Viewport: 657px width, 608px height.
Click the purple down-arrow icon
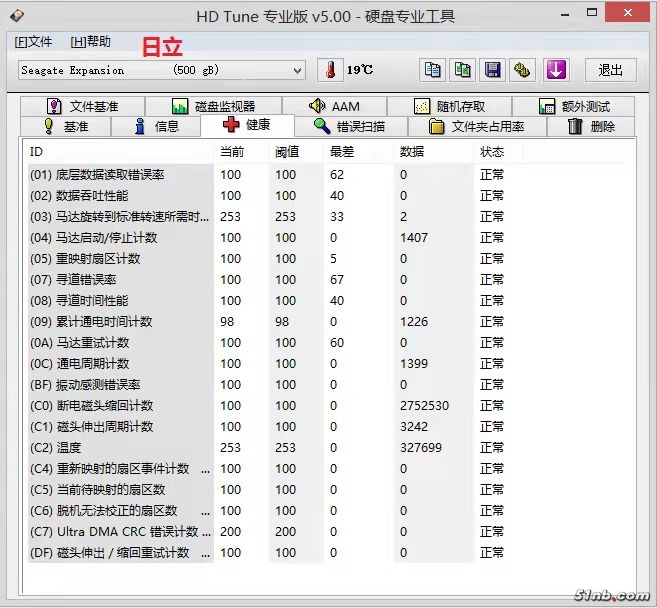click(556, 70)
